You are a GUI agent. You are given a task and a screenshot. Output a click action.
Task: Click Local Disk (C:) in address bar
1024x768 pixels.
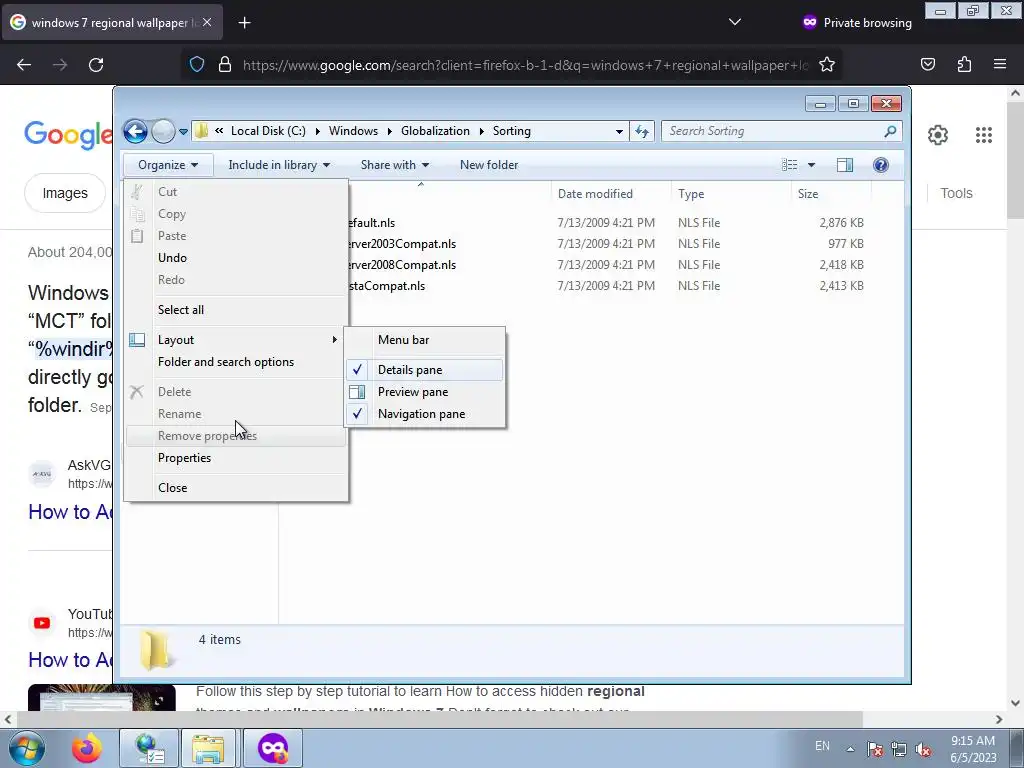(x=268, y=131)
